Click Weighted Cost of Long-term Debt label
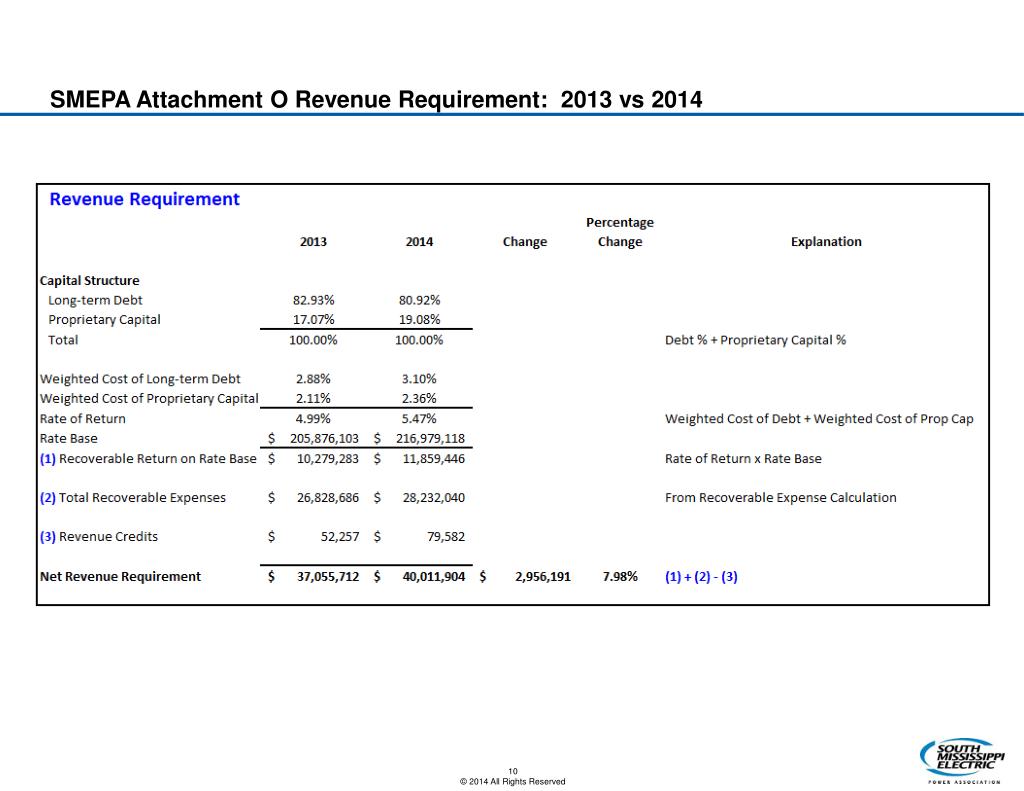The height and width of the screenshot is (791, 1024). click(x=140, y=379)
